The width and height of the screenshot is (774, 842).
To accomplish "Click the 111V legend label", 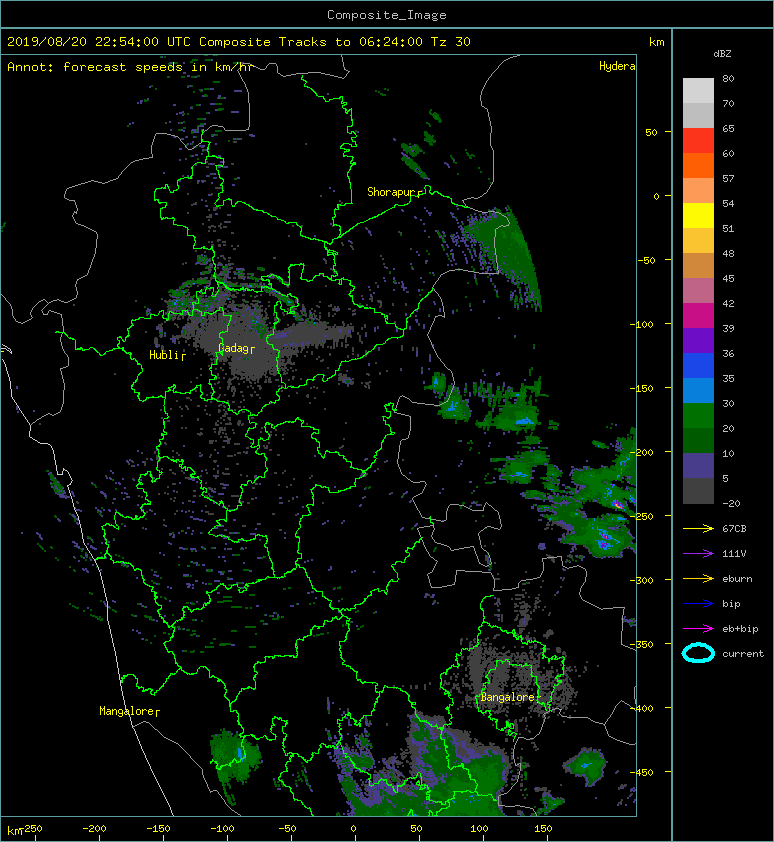I will click(x=734, y=554).
